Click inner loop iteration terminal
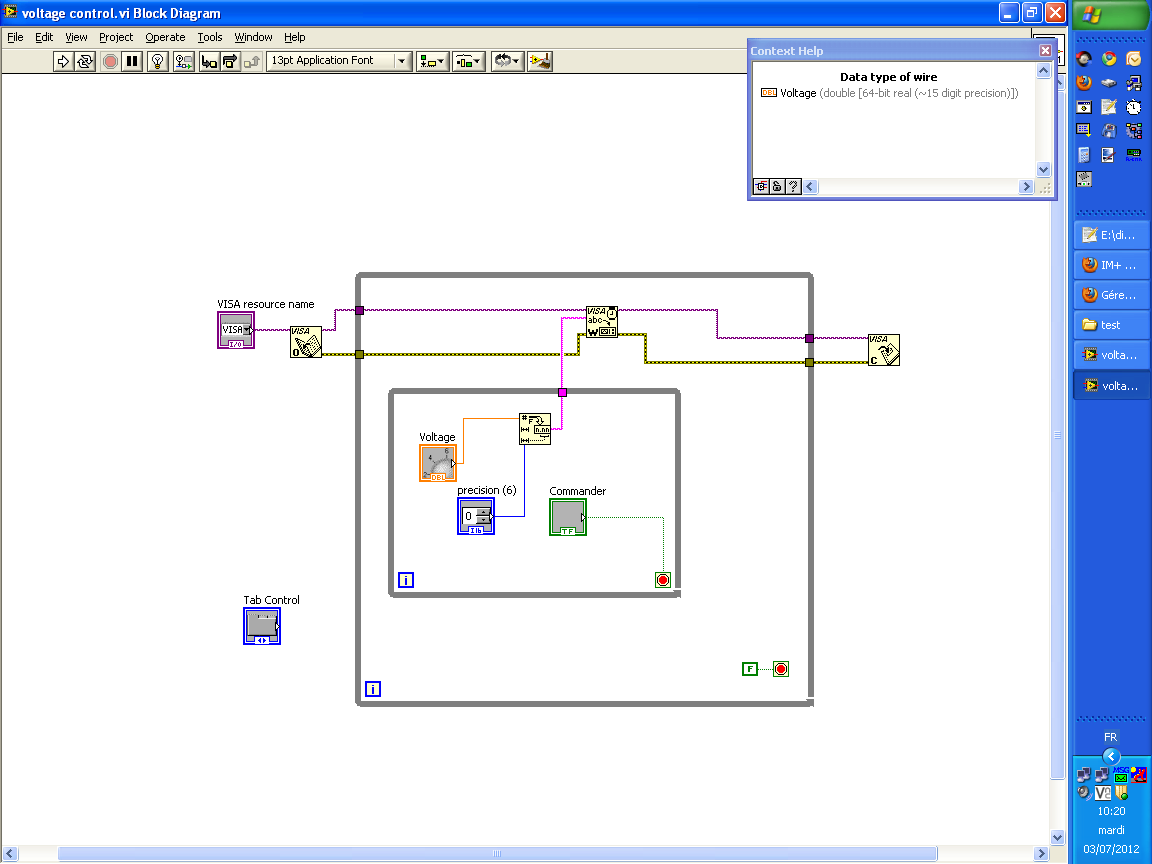The image size is (1152, 864). click(x=406, y=580)
